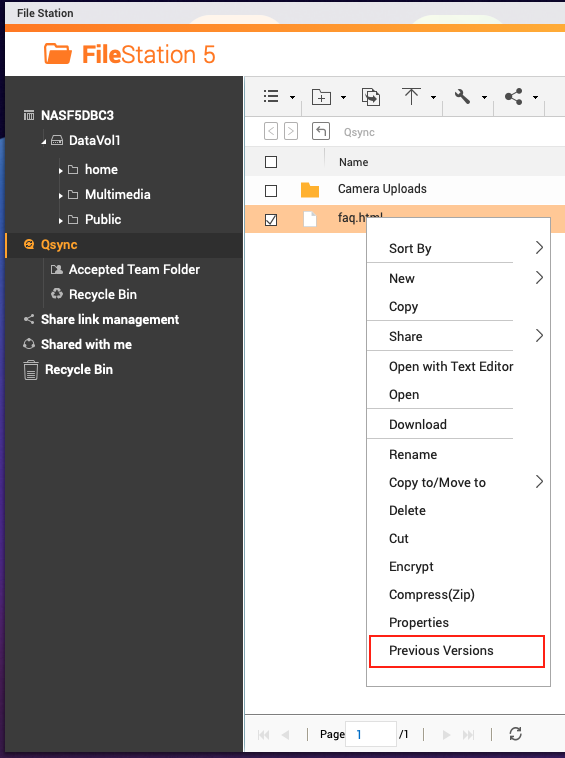
Task: Choose Open with Text Editor
Action: click(x=451, y=366)
